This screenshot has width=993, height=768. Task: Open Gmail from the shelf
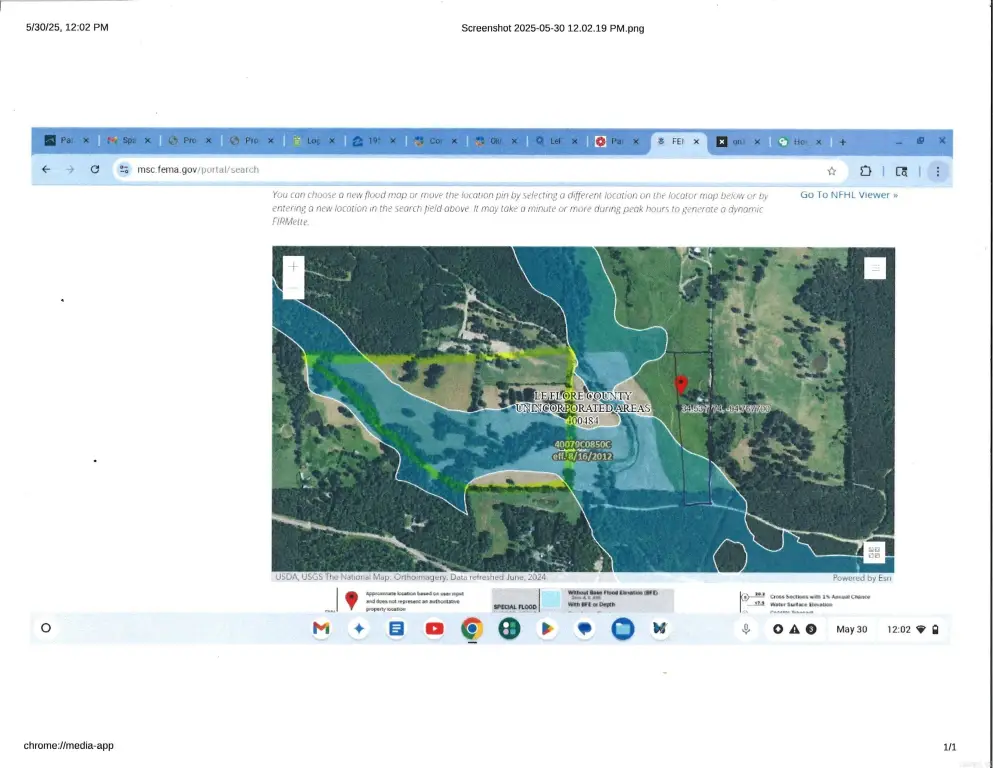(320, 629)
